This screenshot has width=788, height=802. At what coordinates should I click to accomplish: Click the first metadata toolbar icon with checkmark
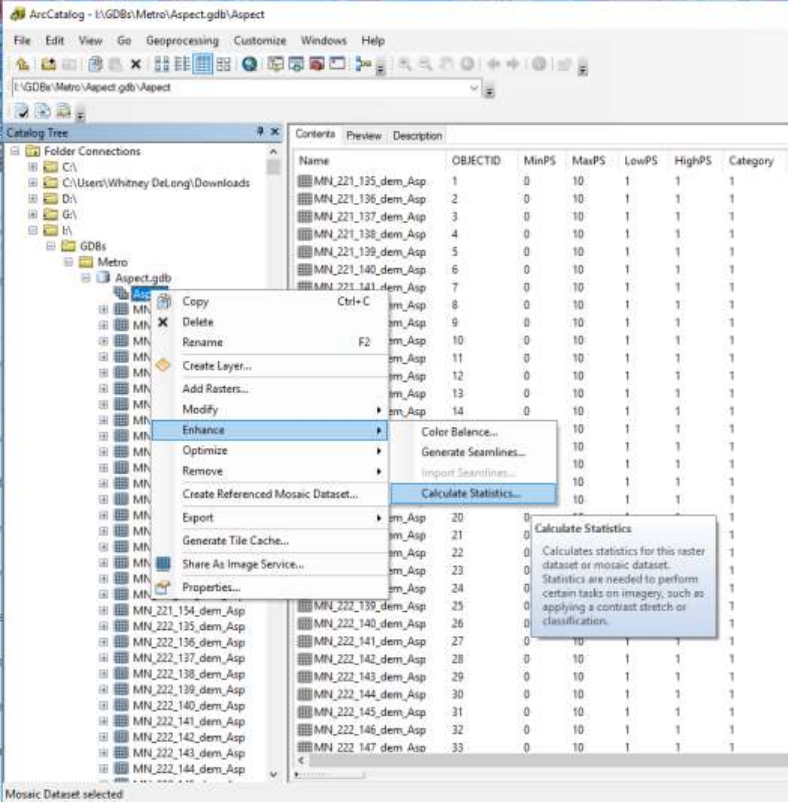(x=21, y=110)
